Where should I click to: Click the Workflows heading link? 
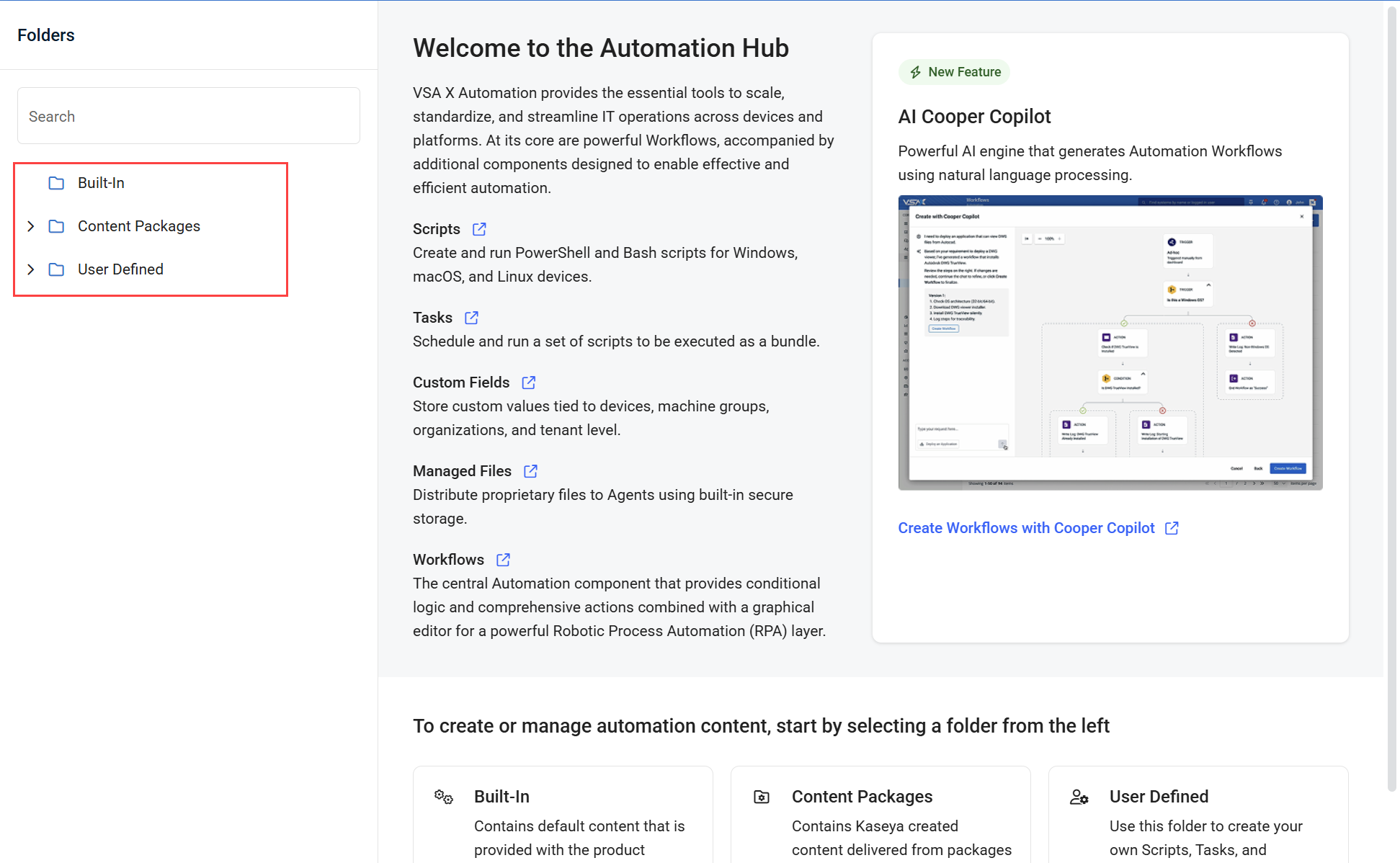[448, 560]
